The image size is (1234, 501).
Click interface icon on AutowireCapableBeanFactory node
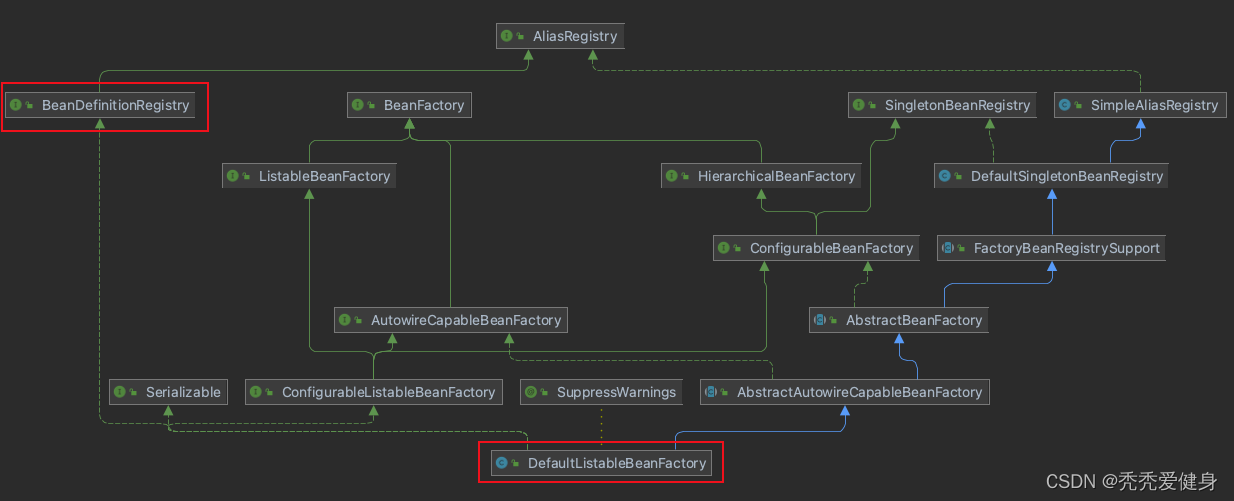tap(345, 320)
